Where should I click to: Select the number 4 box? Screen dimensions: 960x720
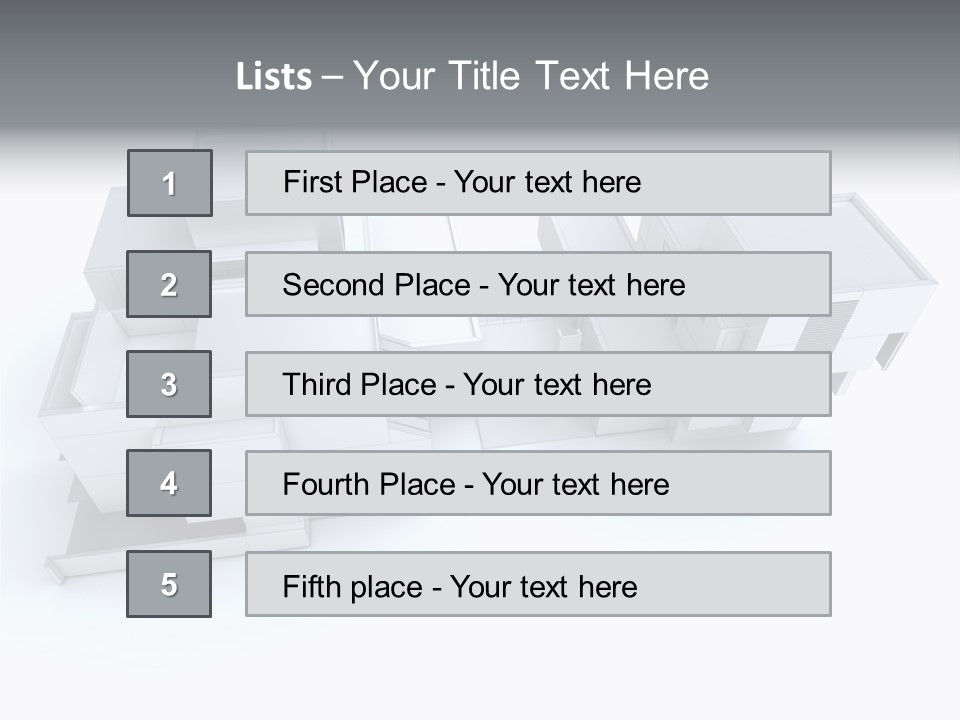(x=169, y=483)
